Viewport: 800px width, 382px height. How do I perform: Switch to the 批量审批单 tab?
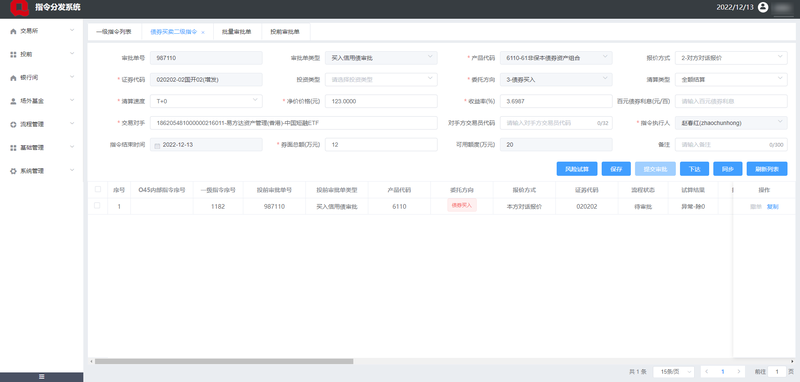[x=237, y=32]
